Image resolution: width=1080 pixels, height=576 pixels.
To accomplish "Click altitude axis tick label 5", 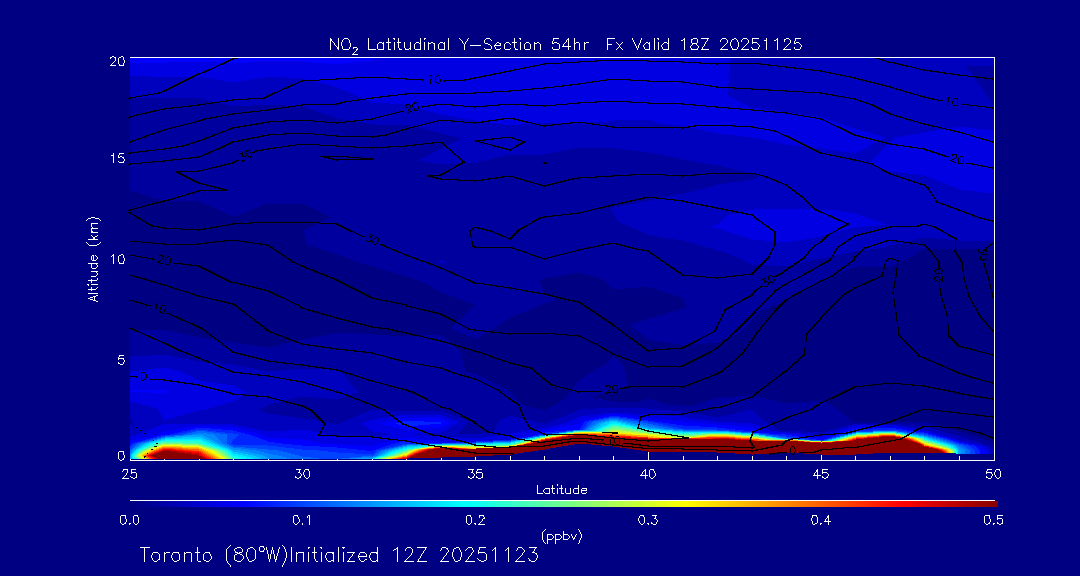I will 121,359.
